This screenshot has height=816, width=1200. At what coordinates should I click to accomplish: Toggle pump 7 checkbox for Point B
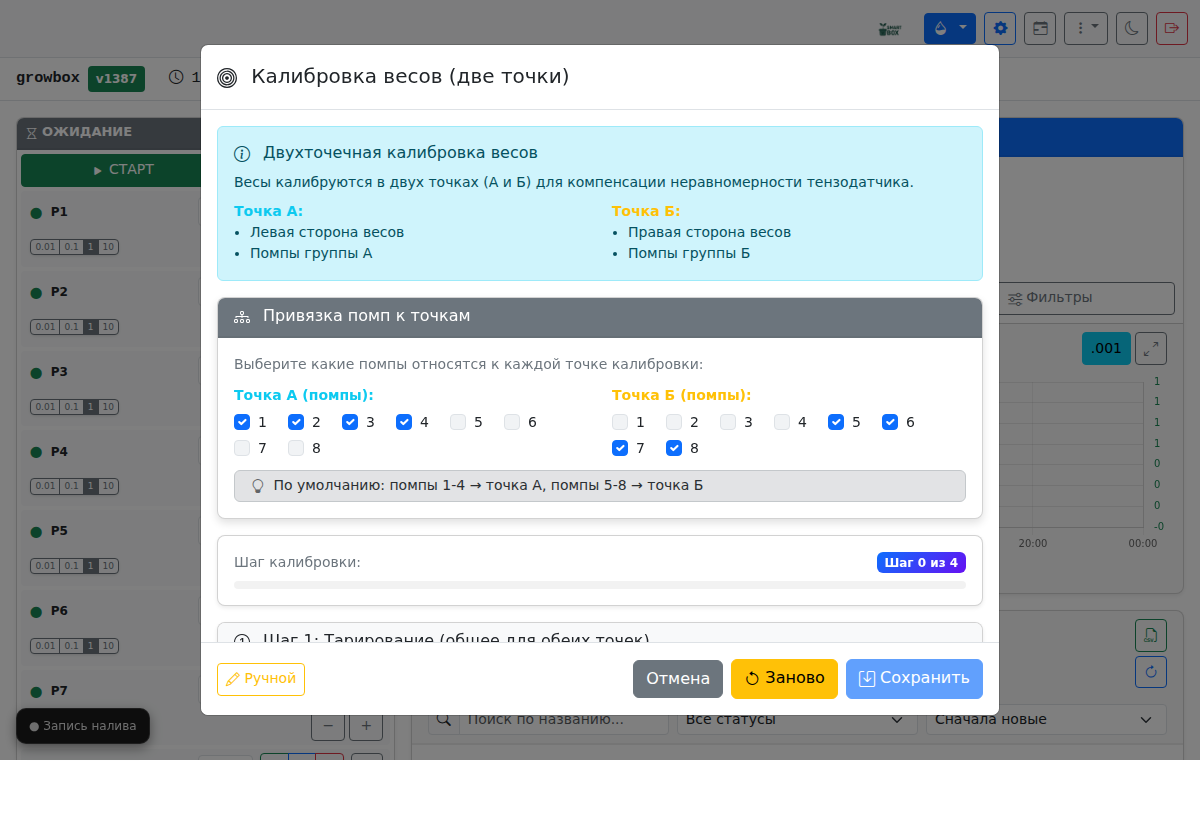pyautogui.click(x=620, y=448)
